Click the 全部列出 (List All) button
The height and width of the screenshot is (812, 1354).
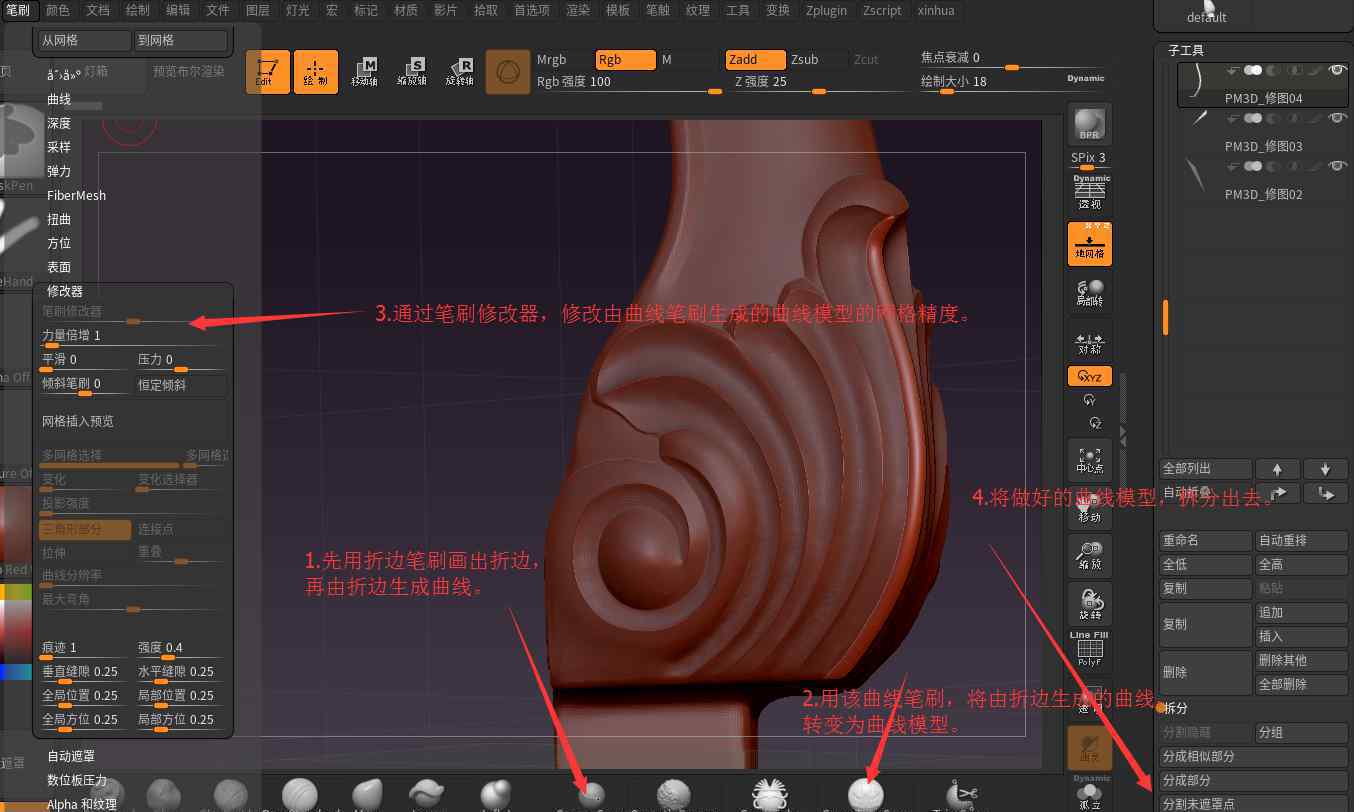pos(1206,468)
